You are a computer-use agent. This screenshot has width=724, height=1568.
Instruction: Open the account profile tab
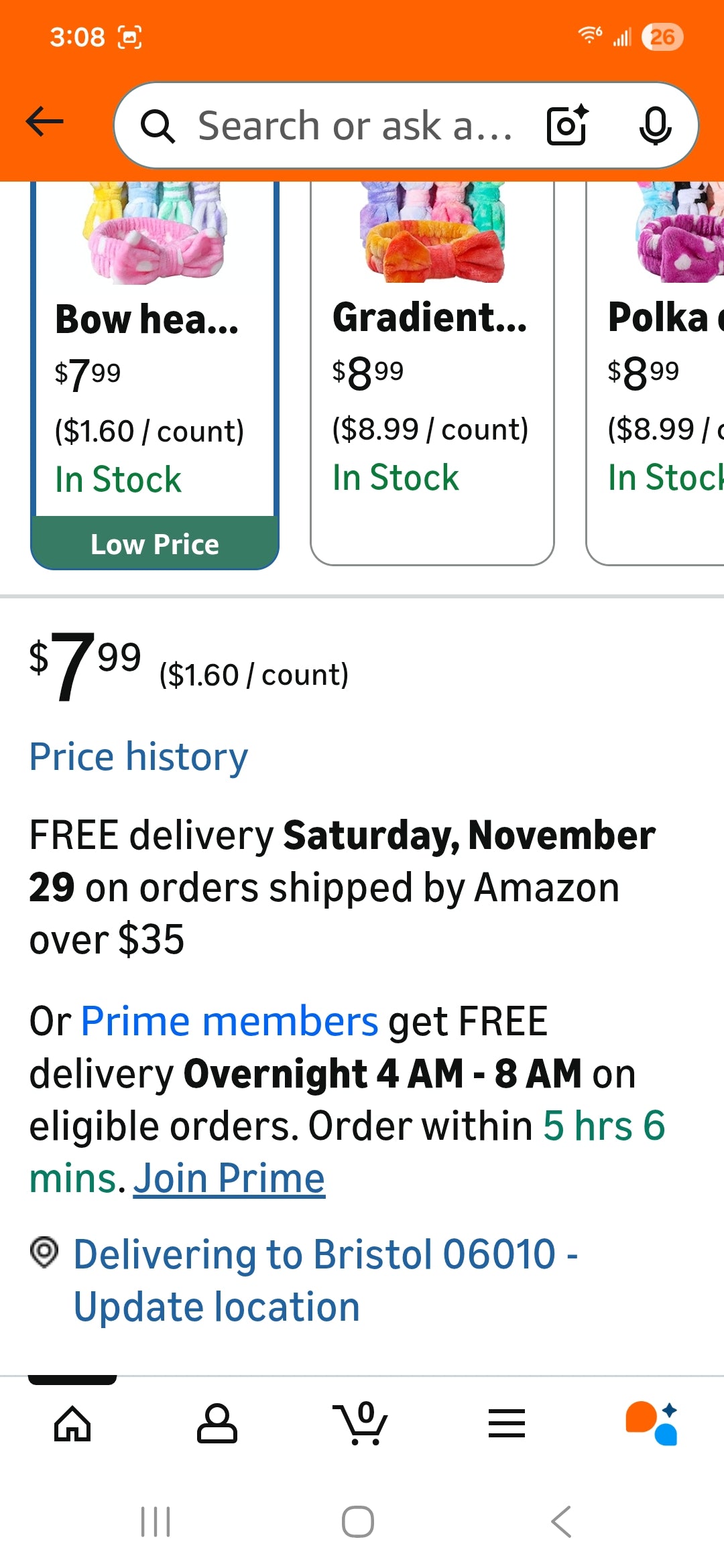point(217,1423)
